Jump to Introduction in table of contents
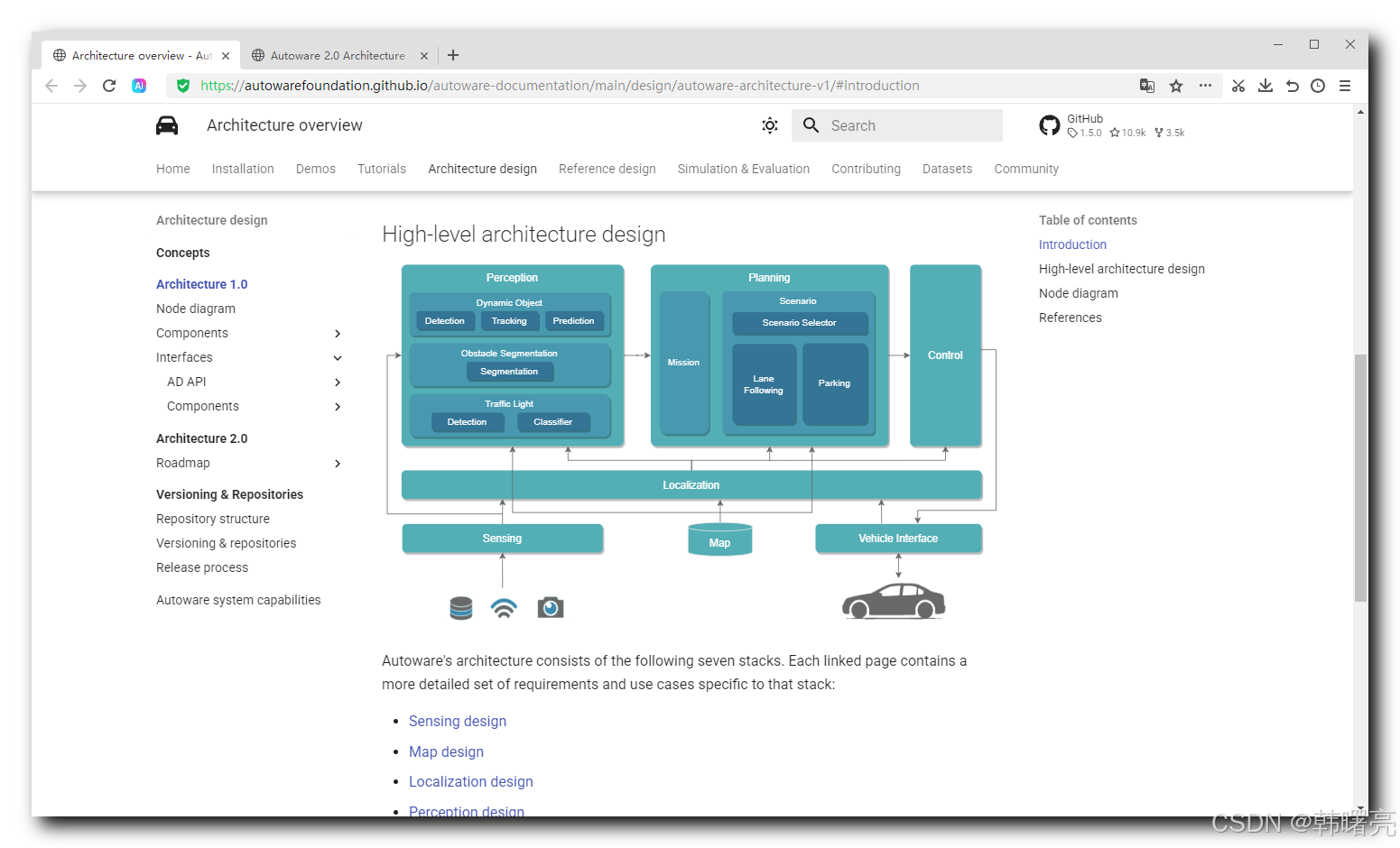 (x=1072, y=244)
